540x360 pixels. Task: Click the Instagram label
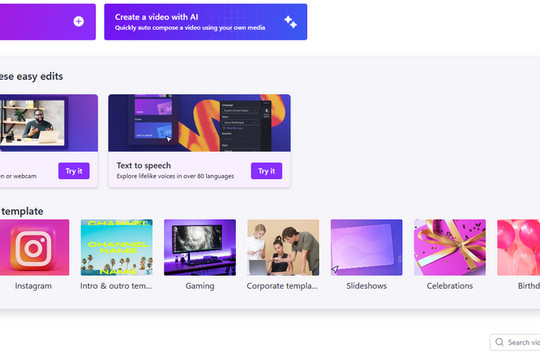click(x=33, y=286)
